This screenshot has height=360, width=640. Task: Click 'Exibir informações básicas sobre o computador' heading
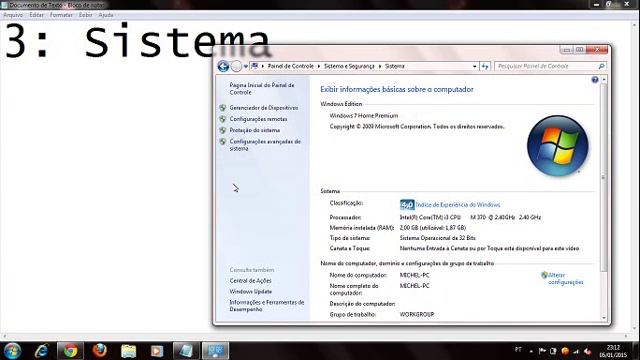(397, 89)
